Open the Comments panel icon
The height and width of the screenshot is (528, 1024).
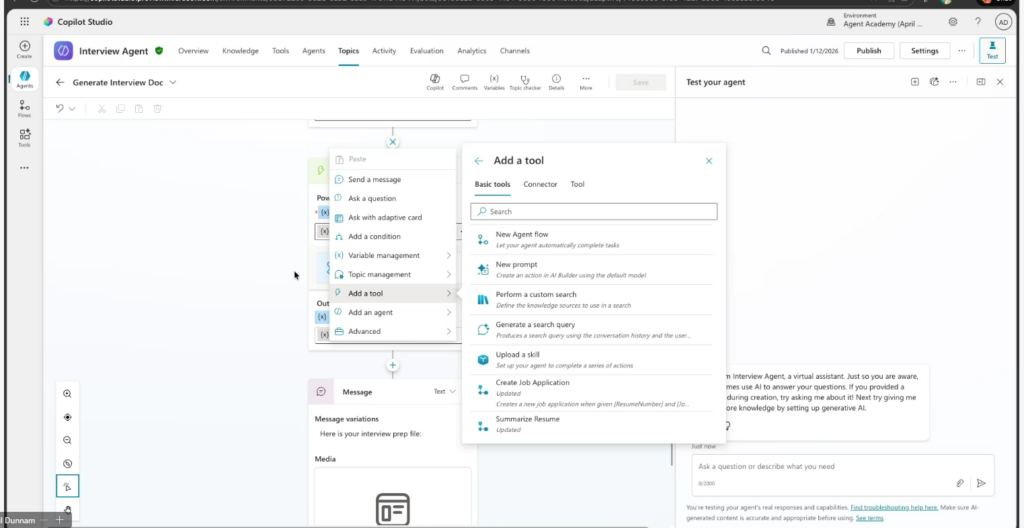(464, 81)
